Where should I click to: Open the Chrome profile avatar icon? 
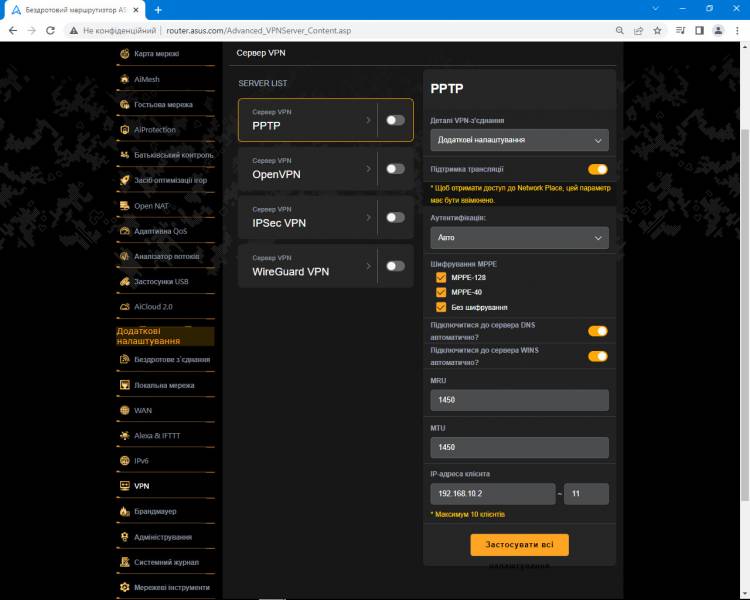pyautogui.click(x=718, y=31)
